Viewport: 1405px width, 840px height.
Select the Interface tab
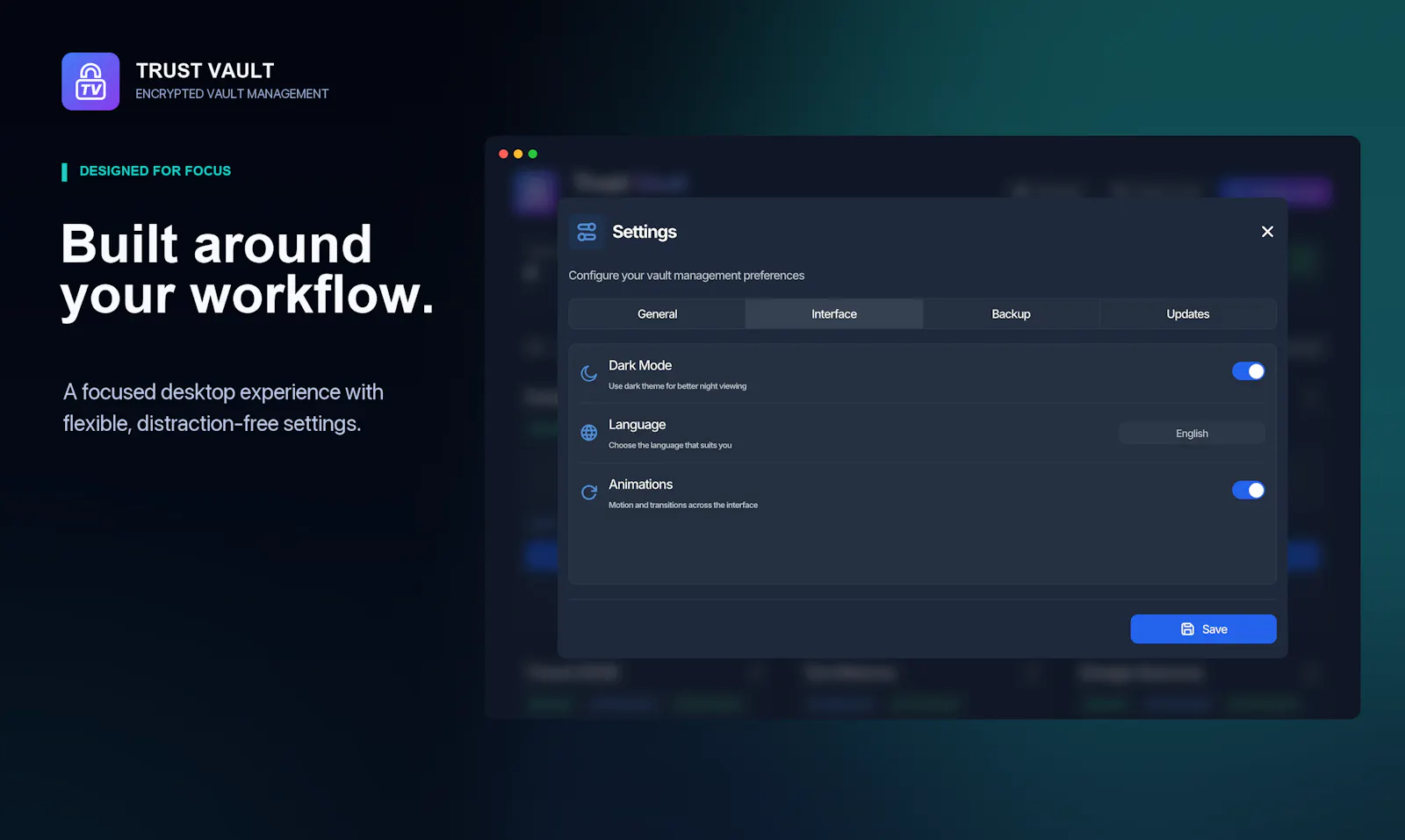pyautogui.click(x=834, y=314)
